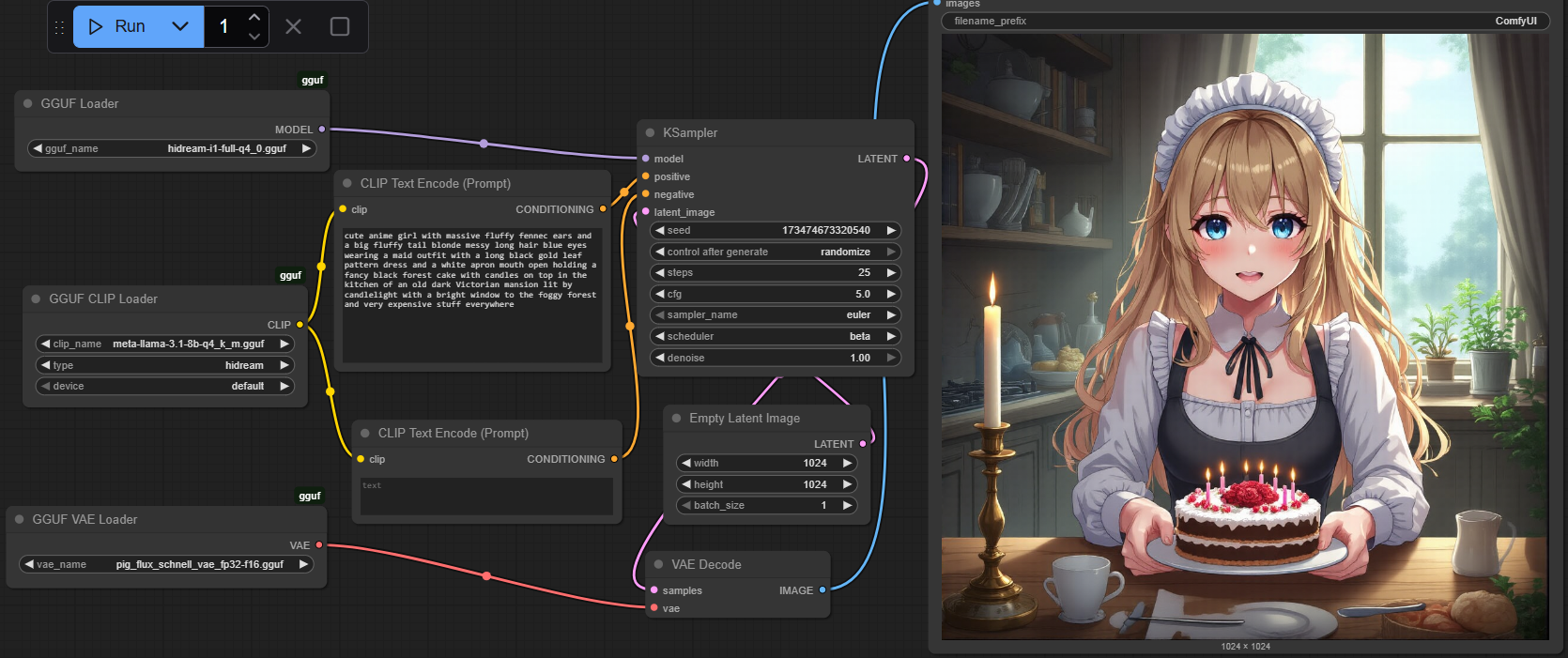This screenshot has width=1568, height=658.
Task: Increment the steps value with right arrow
Action: click(x=891, y=273)
